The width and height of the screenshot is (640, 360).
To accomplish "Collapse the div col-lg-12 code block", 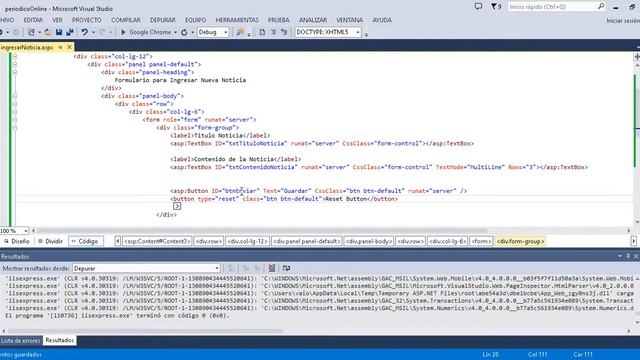I will (x=15, y=56).
